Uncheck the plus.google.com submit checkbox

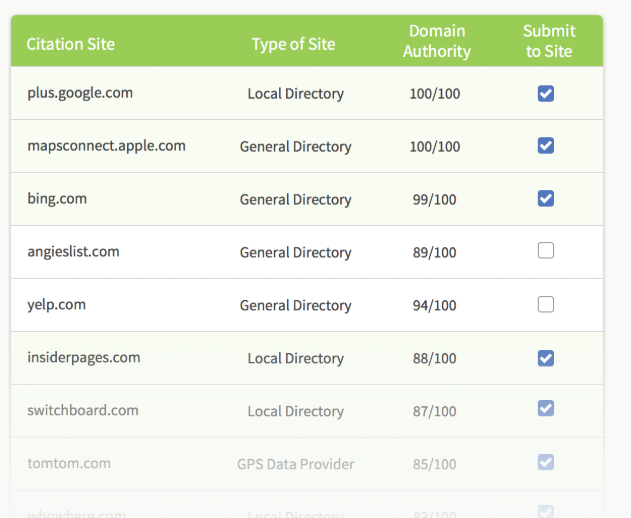545,93
